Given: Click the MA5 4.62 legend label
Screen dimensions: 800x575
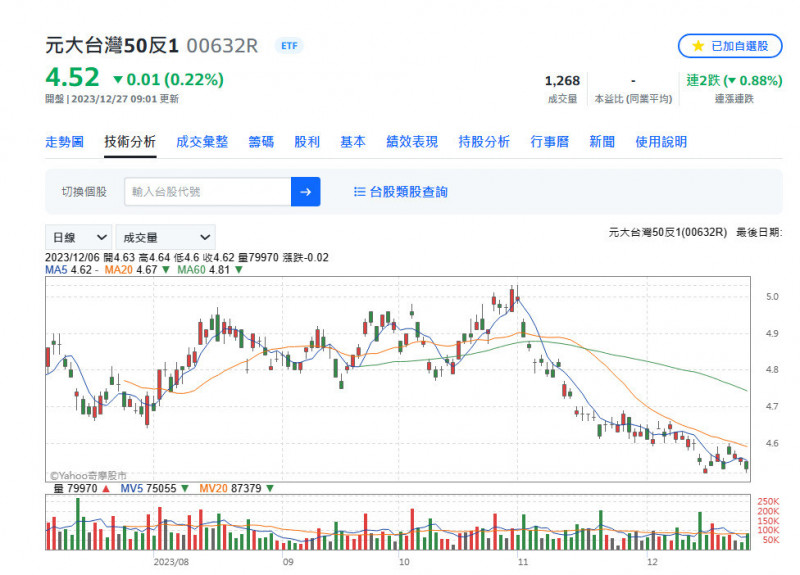Looking at the screenshot, I should [68, 269].
